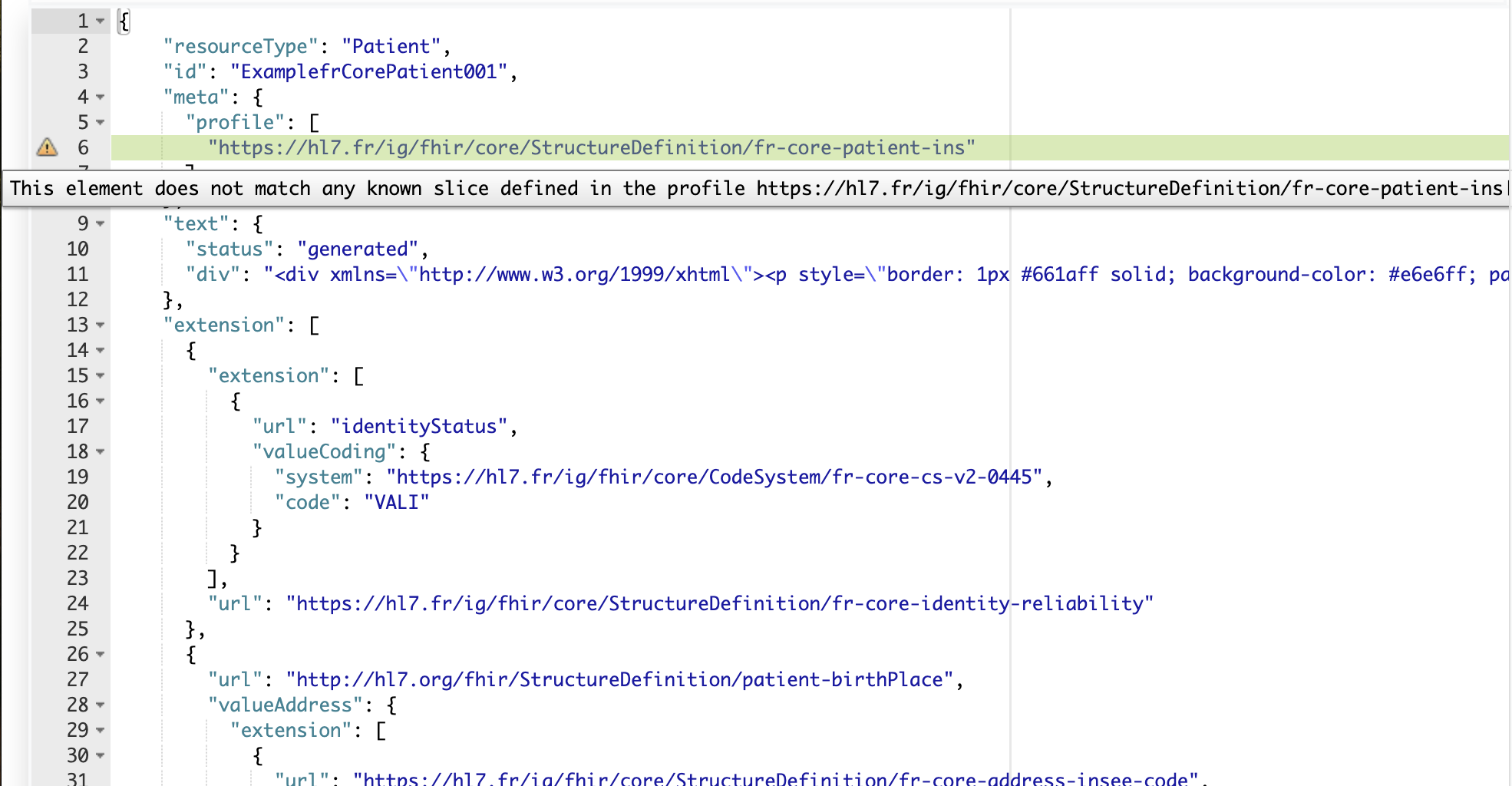Place cursor in the ExamplefrCorePatient001 id value
Viewport: 1512px width, 786px height.
(368, 72)
